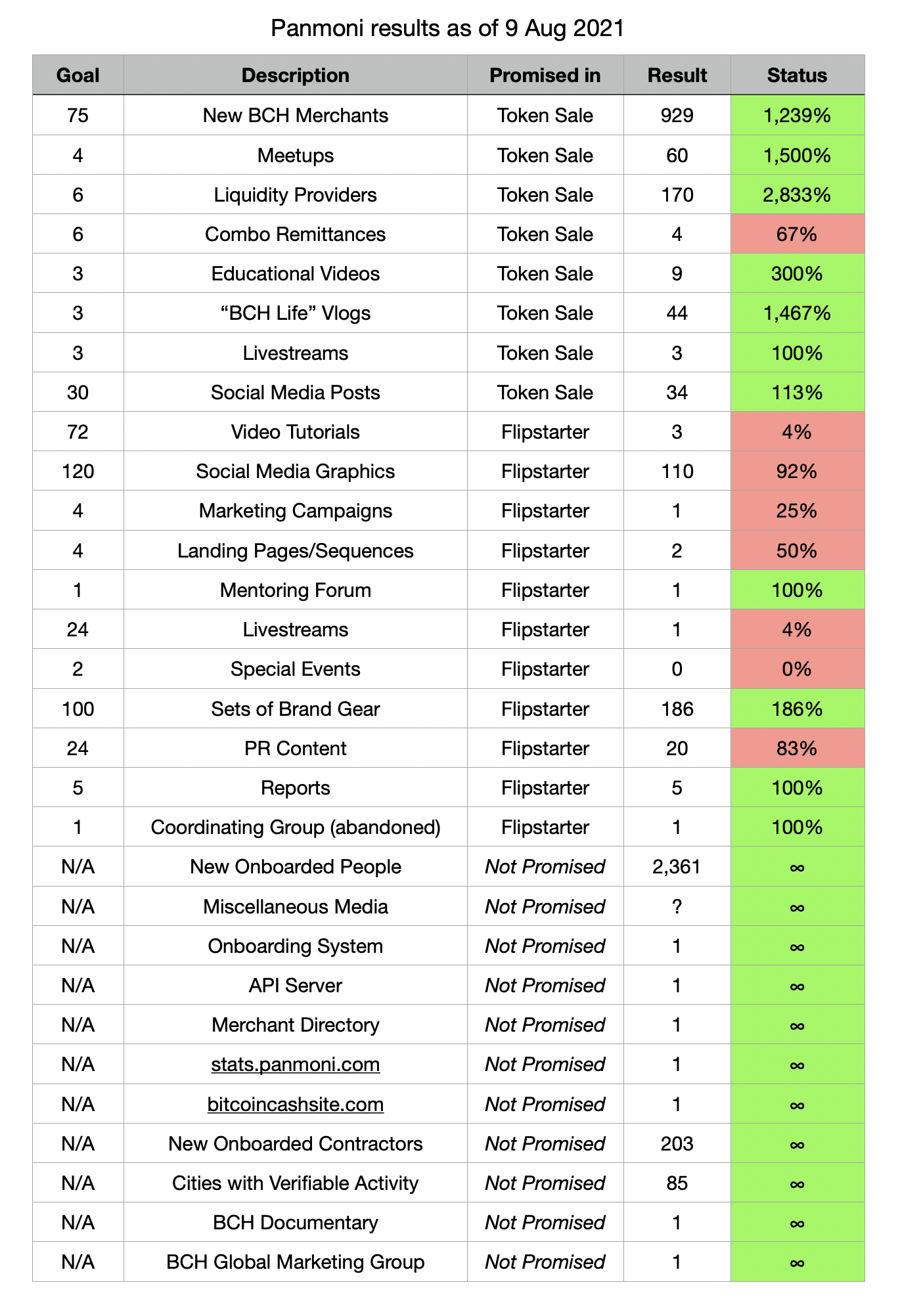Click the Promised in column header
The width and height of the screenshot is (900, 1316).
tap(545, 75)
